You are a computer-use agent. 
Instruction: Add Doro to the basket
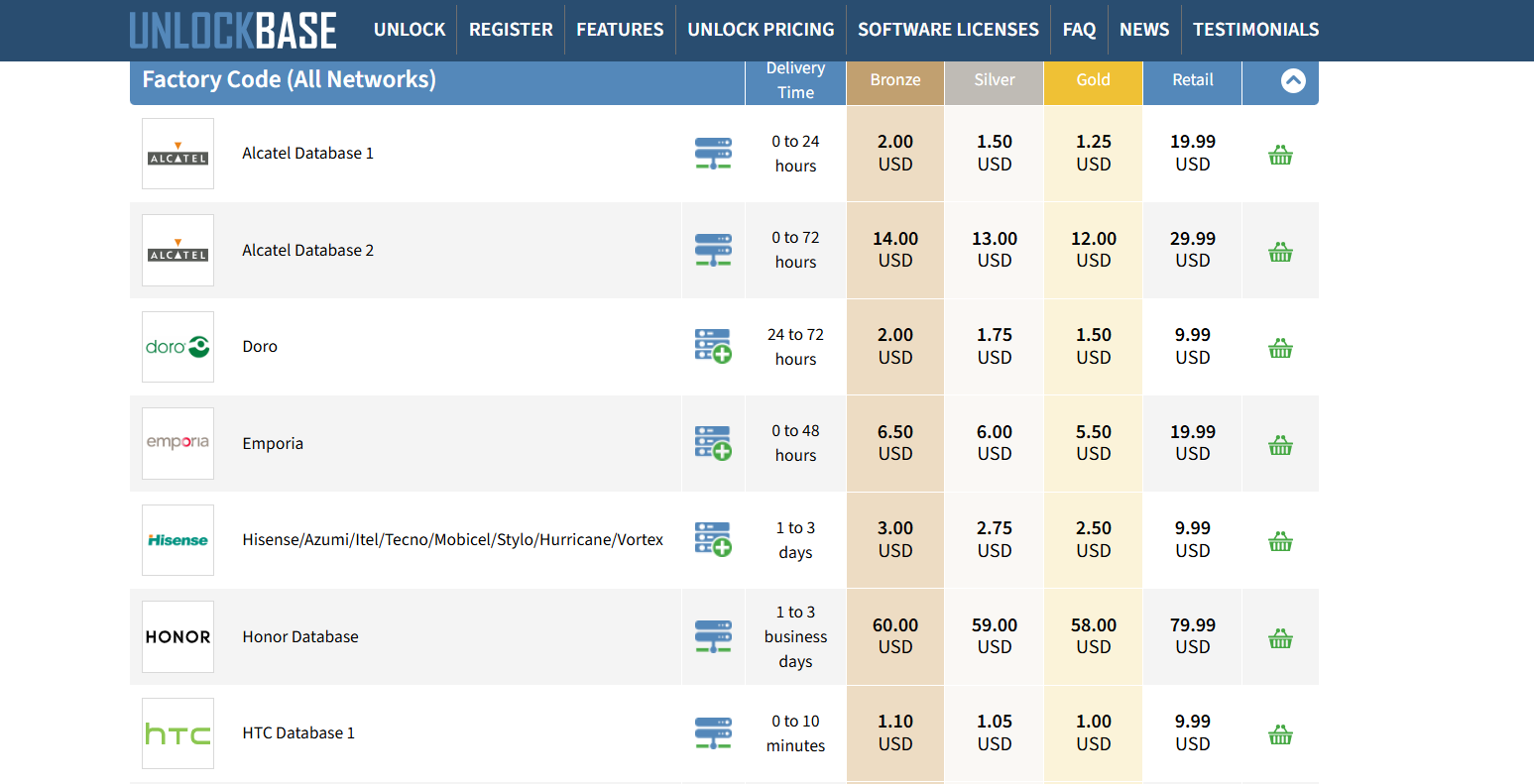[1280, 349]
